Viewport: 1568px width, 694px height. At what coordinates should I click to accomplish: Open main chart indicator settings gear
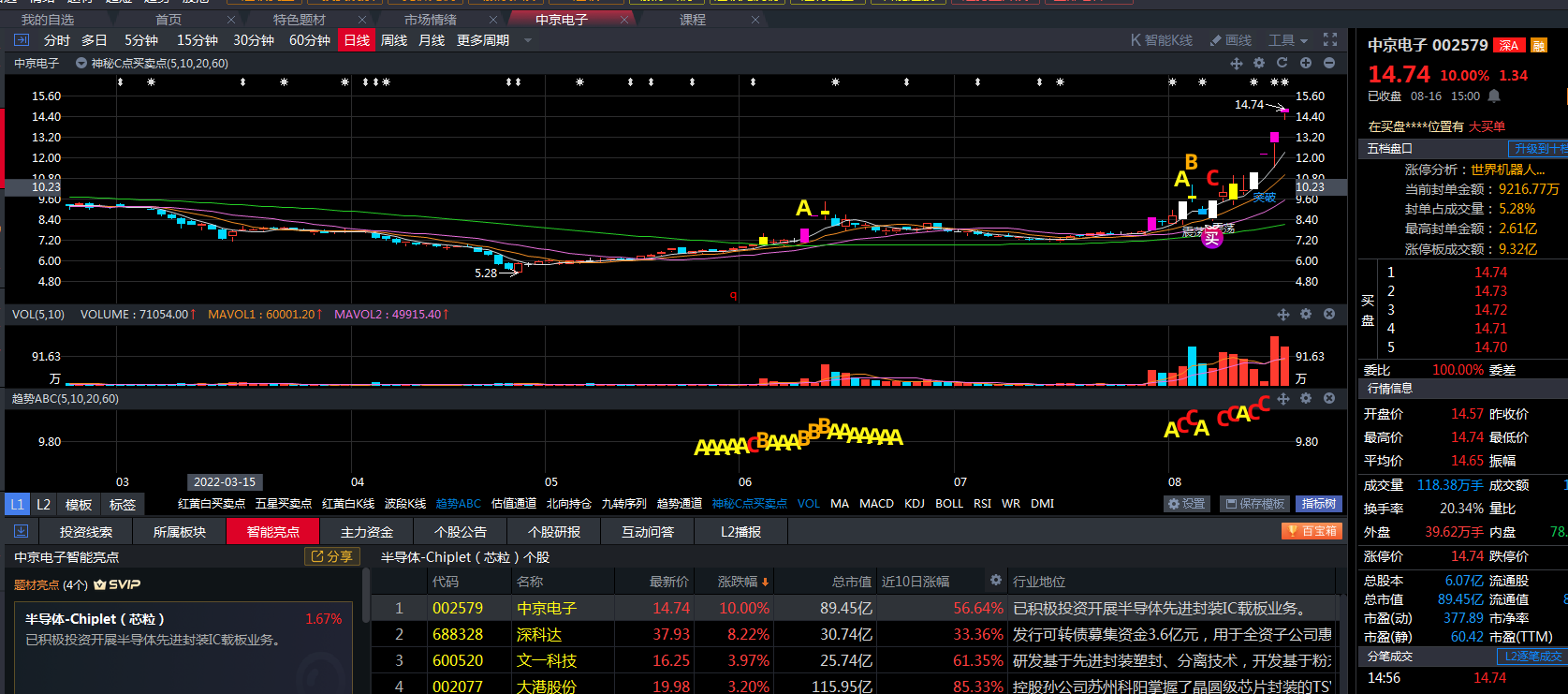coord(1259,63)
